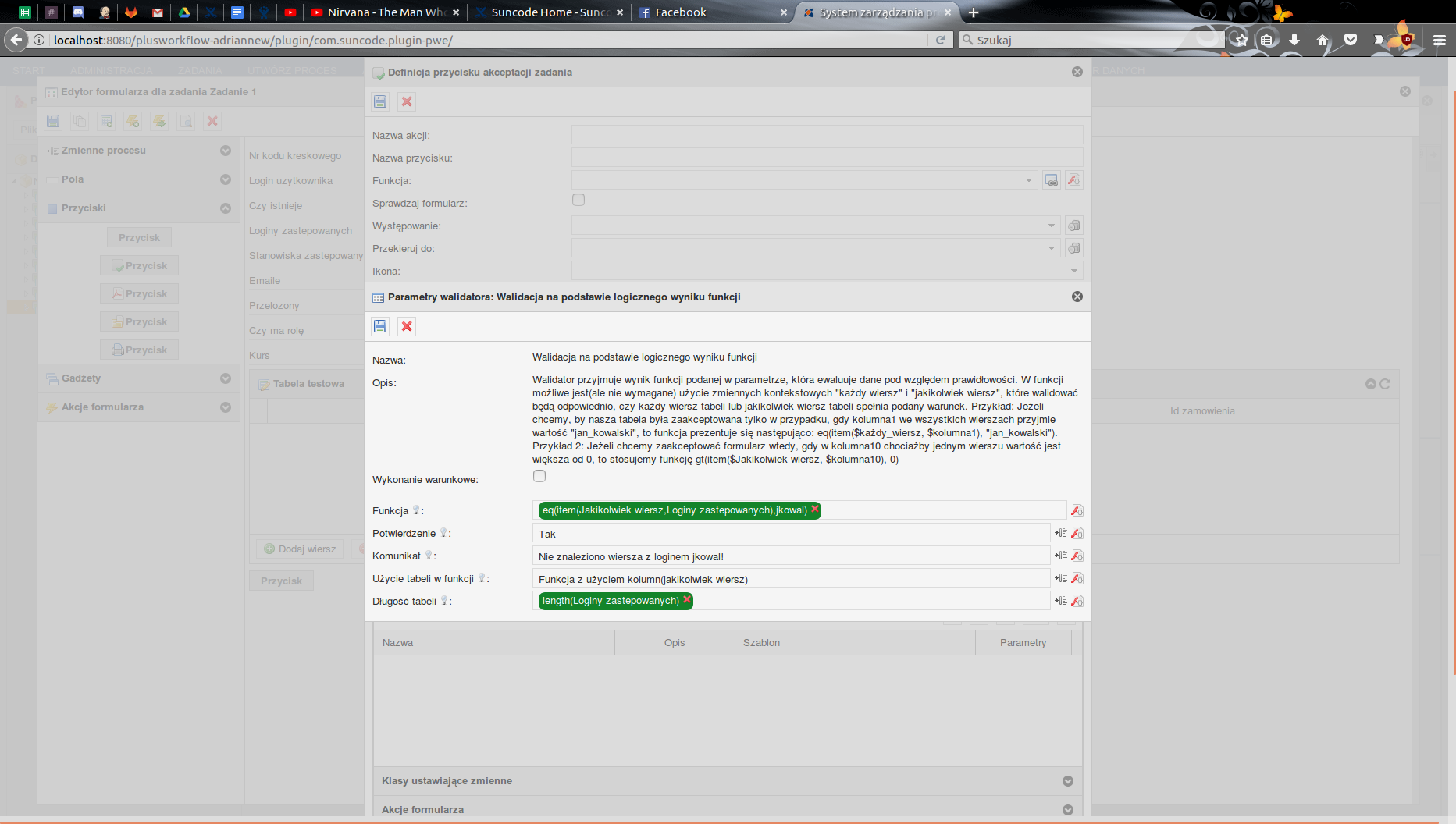
Task: Click the red function editor icon in the top Funkcja row
Action: [x=1073, y=180]
